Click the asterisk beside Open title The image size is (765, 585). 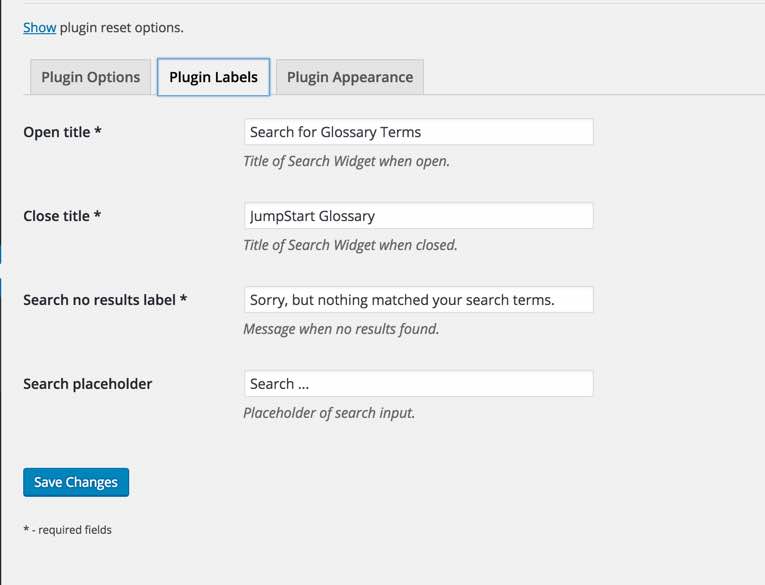97,132
